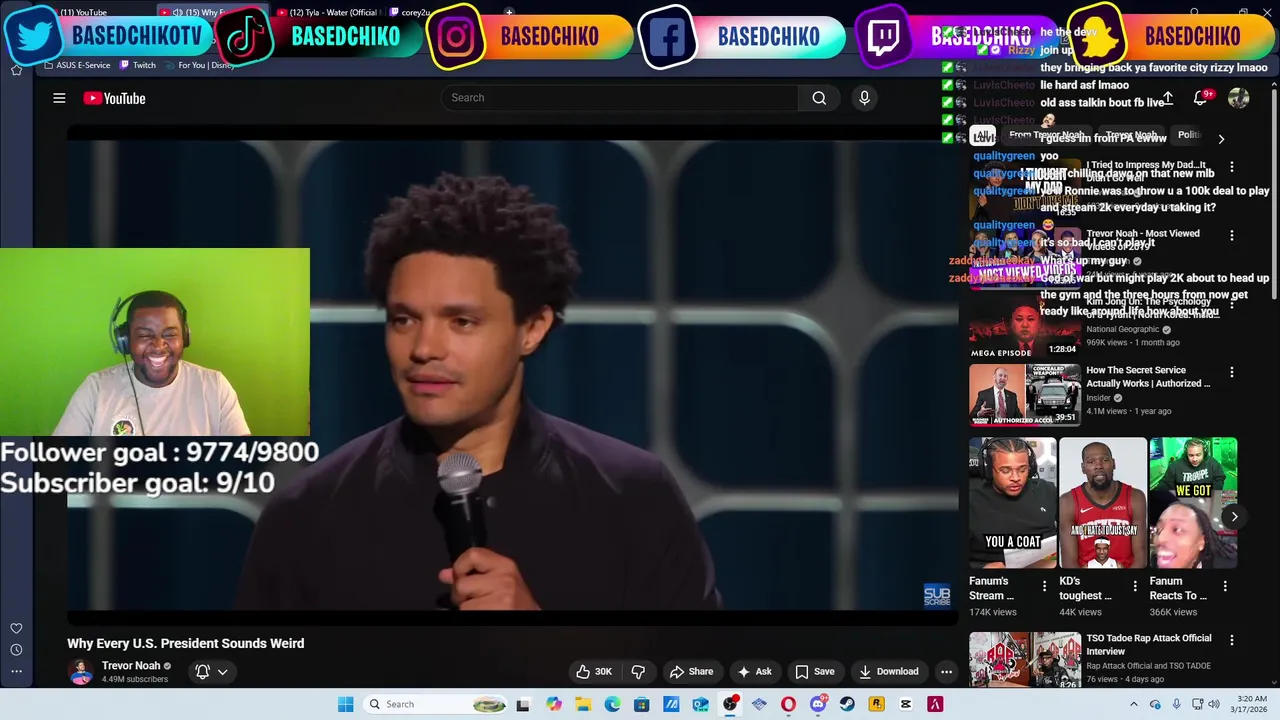Open Trevor Noah channel avatar below video
This screenshot has height=720, width=1280.
point(80,672)
